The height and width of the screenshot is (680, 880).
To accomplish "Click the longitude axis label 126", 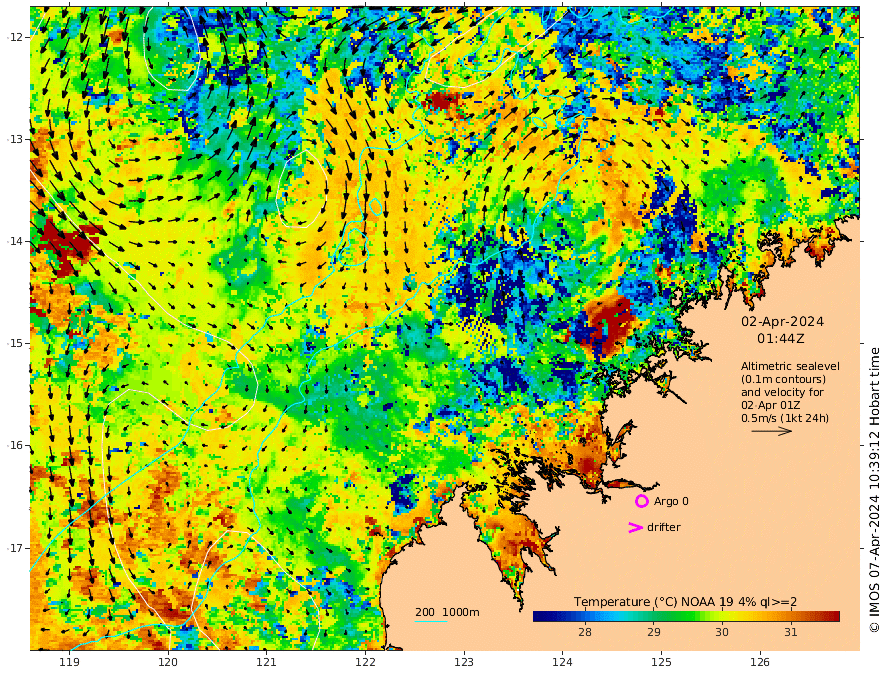I will [x=760, y=663].
